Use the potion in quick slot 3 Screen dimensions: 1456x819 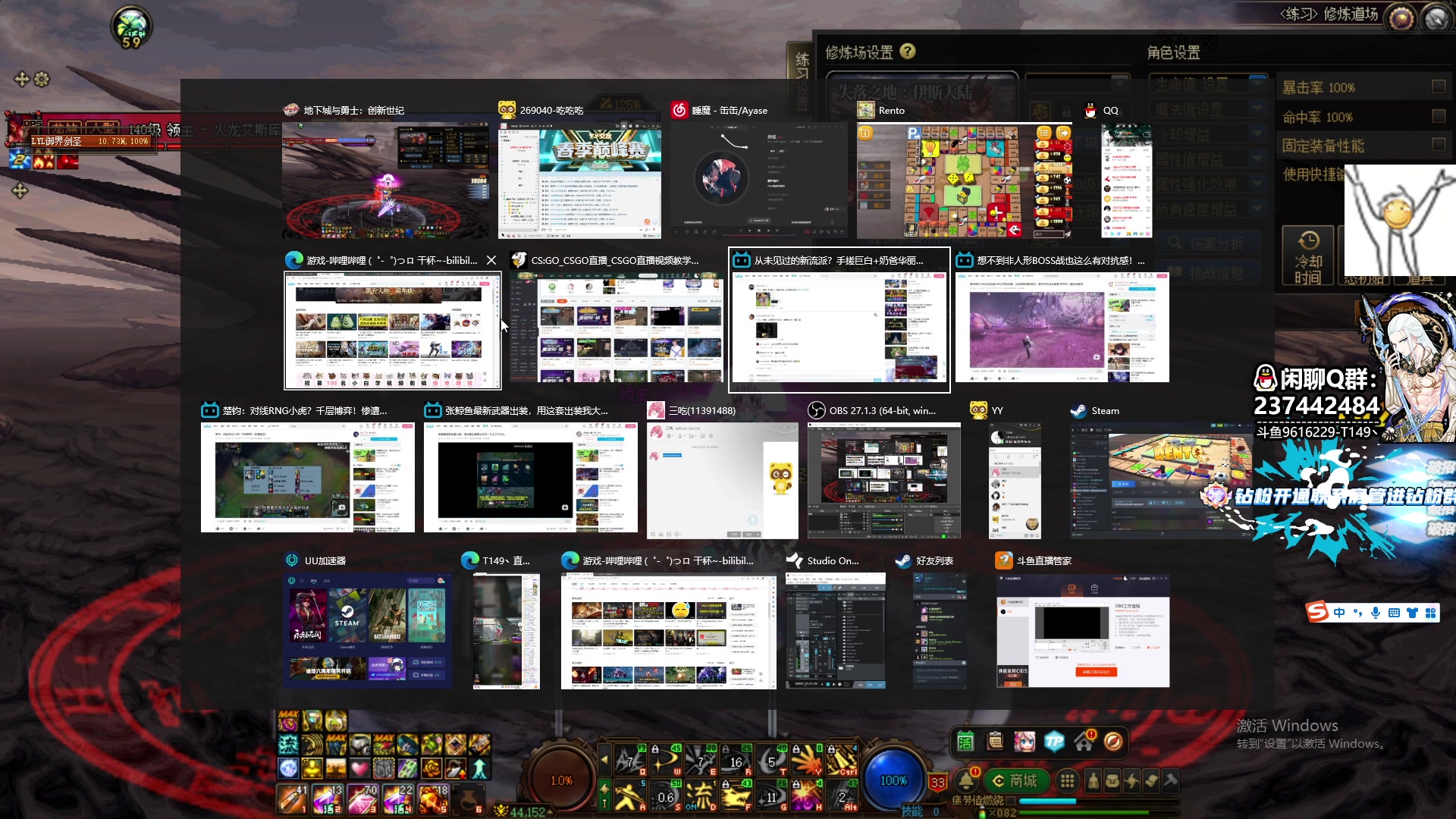tap(362, 799)
